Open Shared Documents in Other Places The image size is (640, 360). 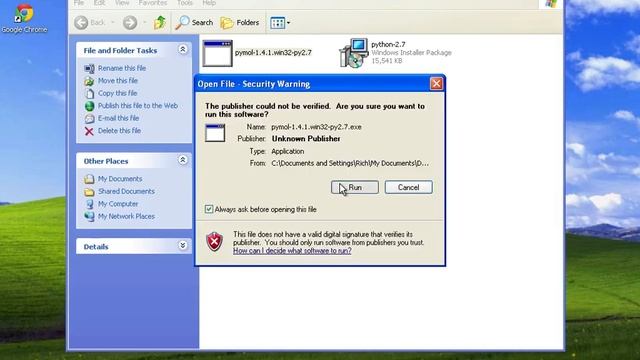pyautogui.click(x=126, y=191)
